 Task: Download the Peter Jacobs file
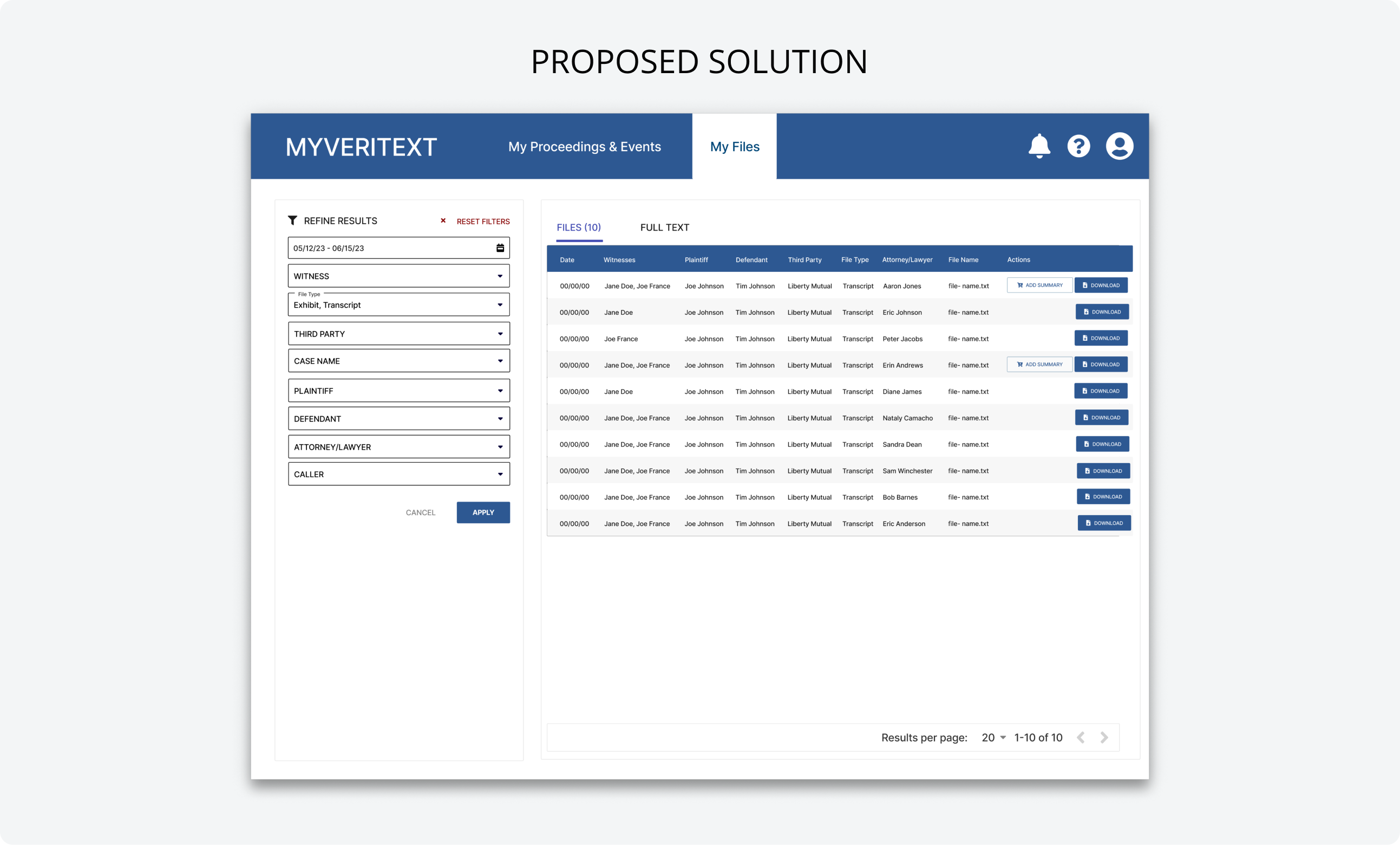coord(1101,339)
